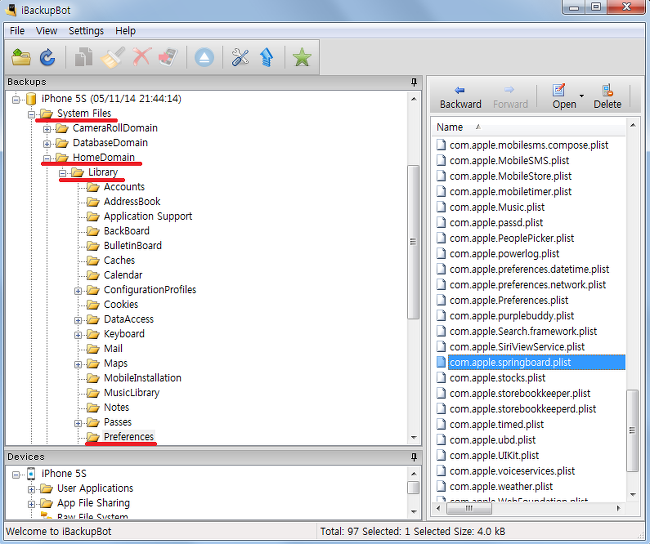Collapse the Library folder
650x544 pixels.
coord(63,173)
